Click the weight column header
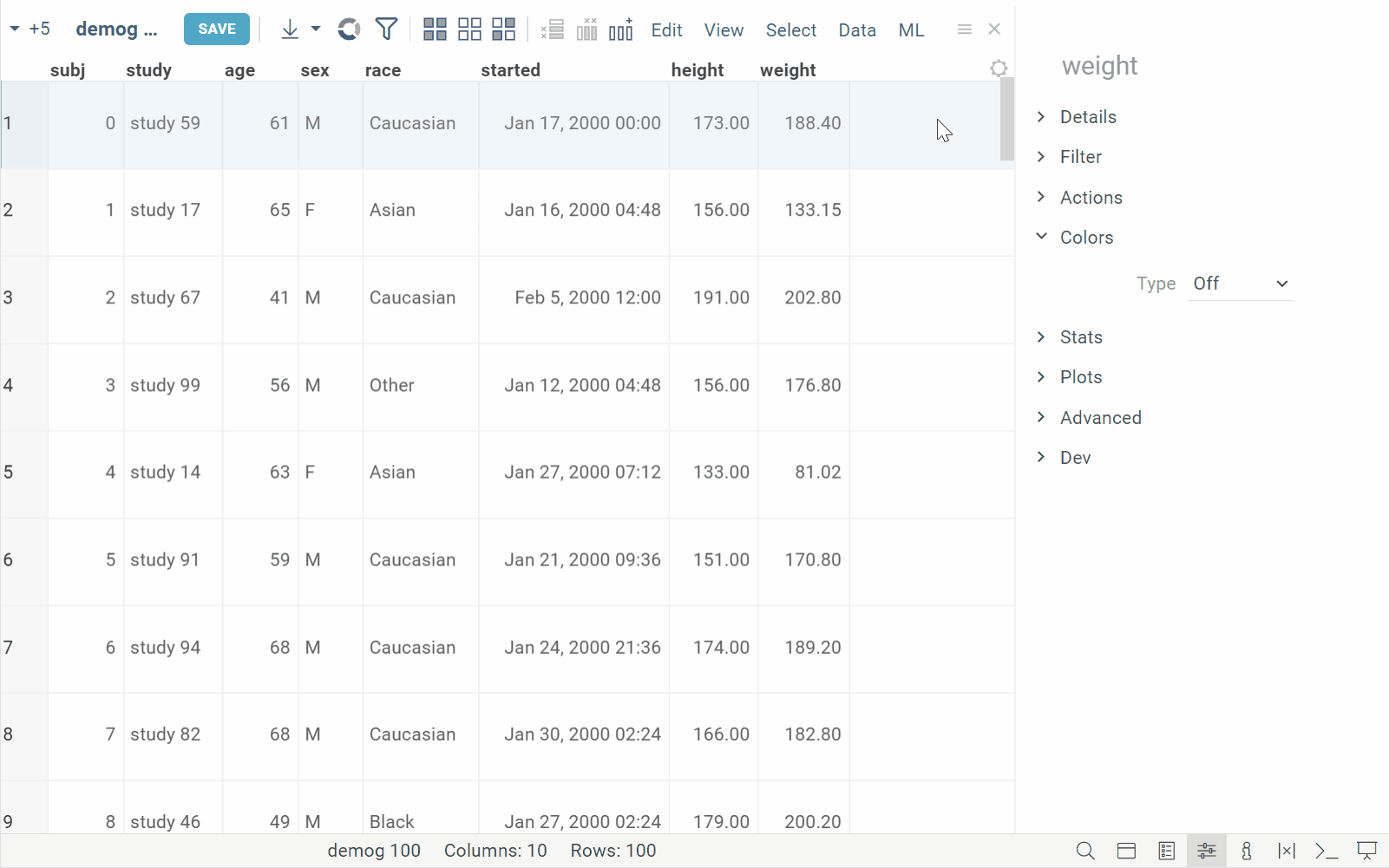1389x868 pixels. 788,70
